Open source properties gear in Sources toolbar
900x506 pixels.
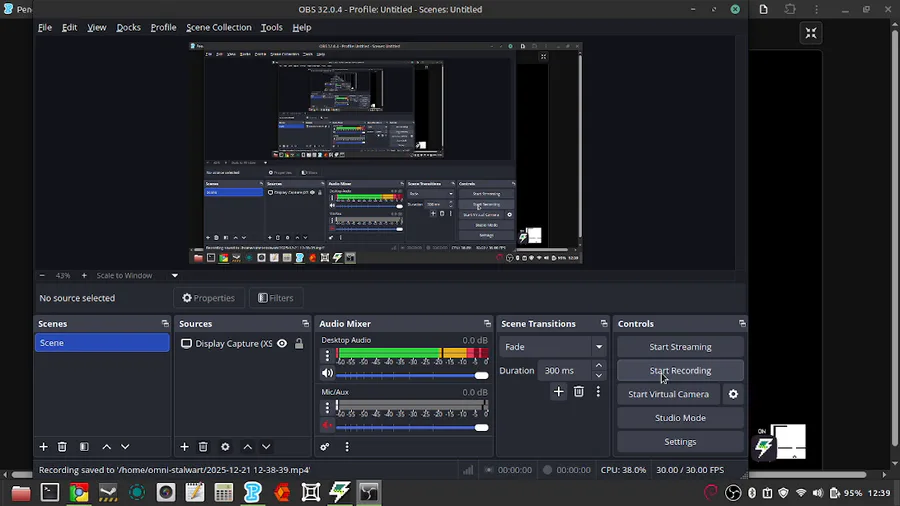coord(225,446)
